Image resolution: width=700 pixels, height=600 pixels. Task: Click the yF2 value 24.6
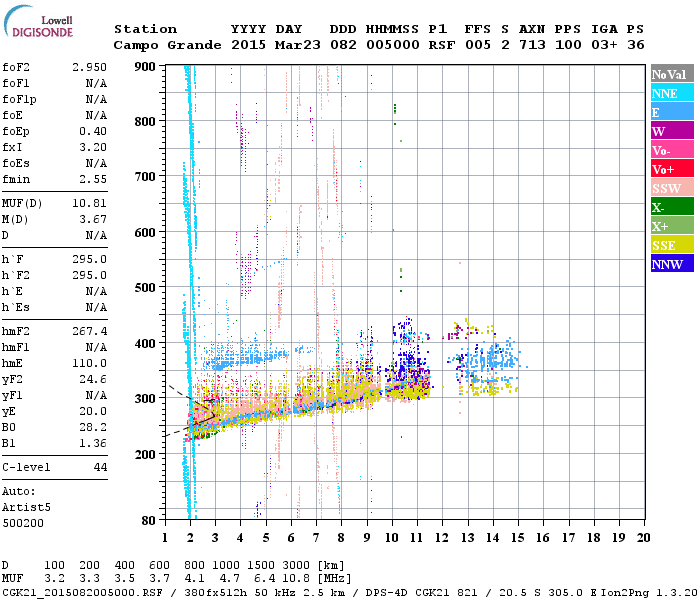[93, 379]
